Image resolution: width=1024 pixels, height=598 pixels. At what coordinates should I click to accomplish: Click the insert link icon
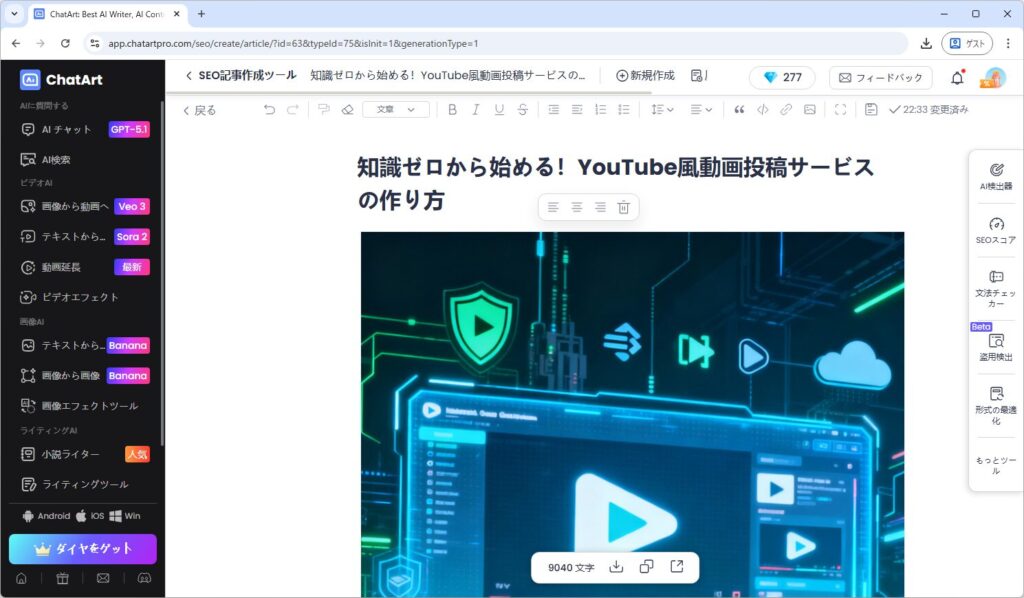(786, 110)
